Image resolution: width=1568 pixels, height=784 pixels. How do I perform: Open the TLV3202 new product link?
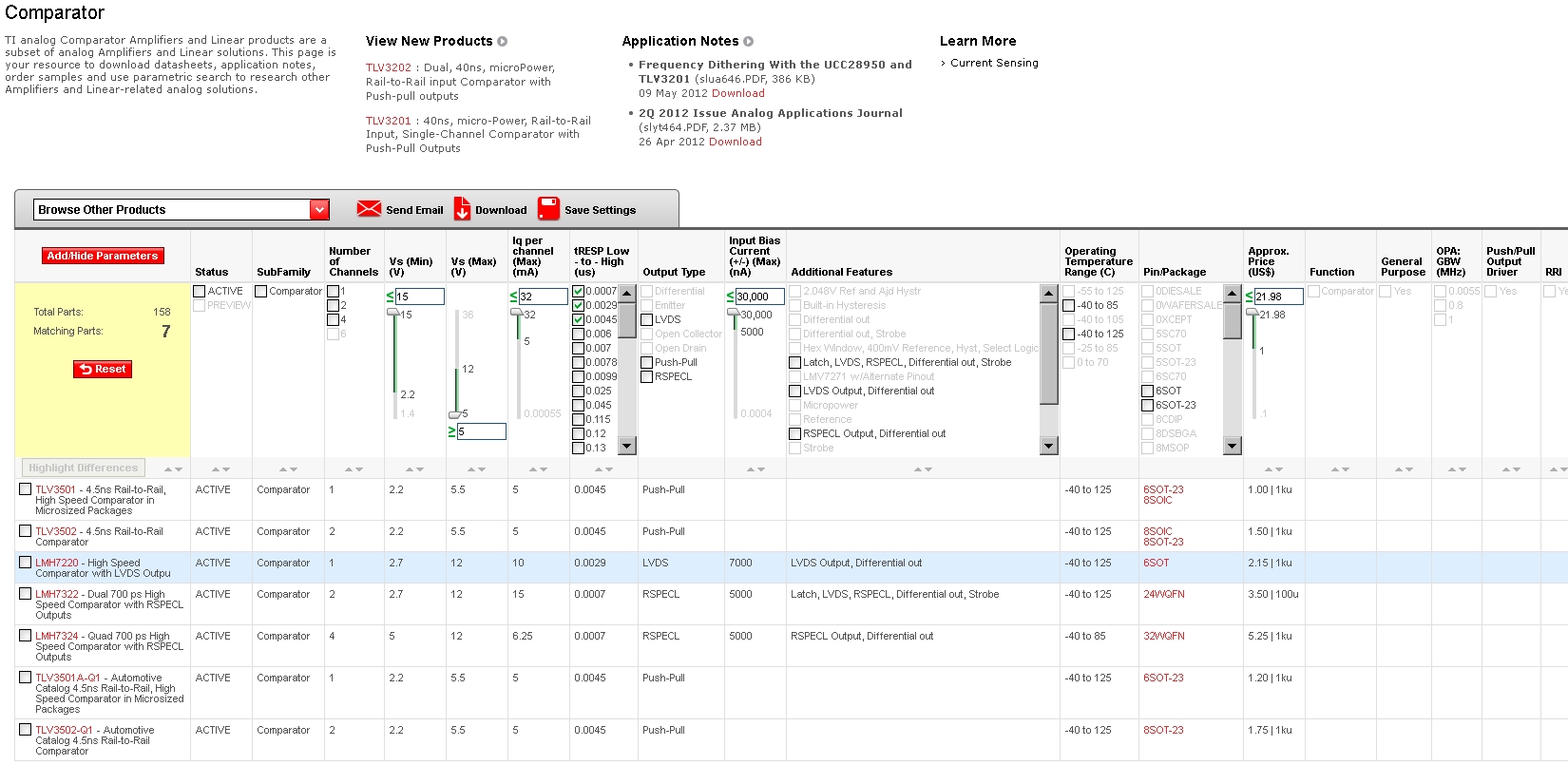pyautogui.click(x=389, y=68)
